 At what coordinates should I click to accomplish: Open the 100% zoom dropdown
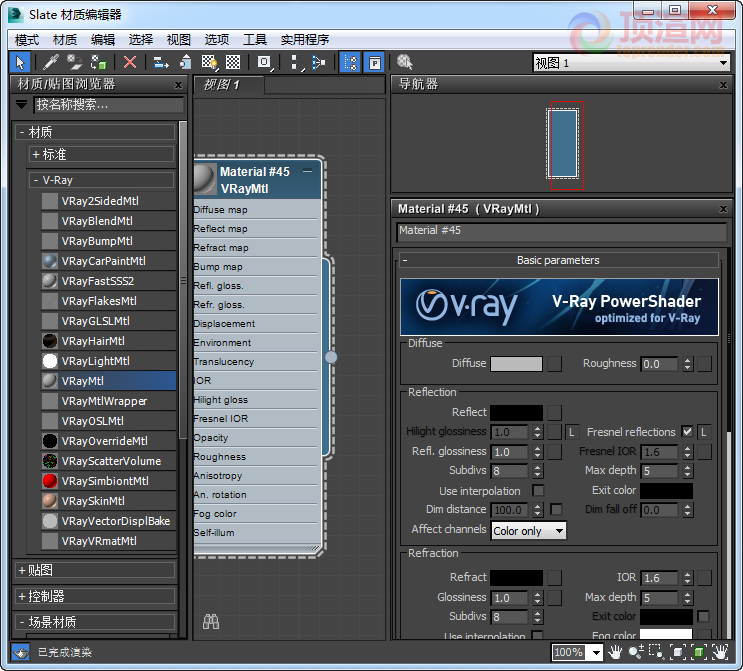(x=596, y=653)
